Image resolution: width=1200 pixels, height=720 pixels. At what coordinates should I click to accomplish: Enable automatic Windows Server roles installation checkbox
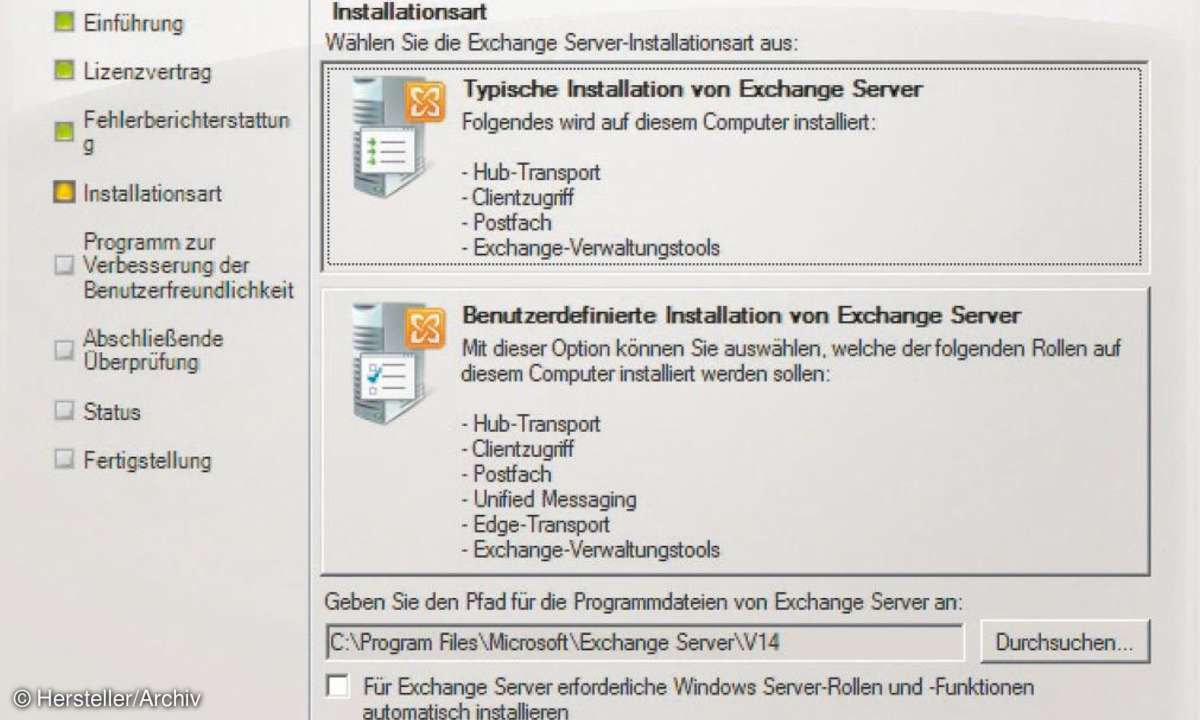[x=339, y=687]
